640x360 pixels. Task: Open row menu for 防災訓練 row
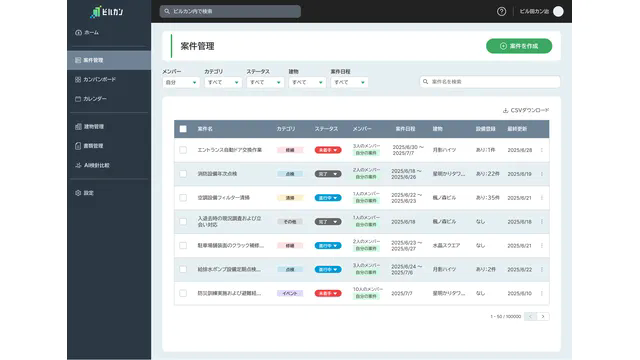pyautogui.click(x=542, y=293)
